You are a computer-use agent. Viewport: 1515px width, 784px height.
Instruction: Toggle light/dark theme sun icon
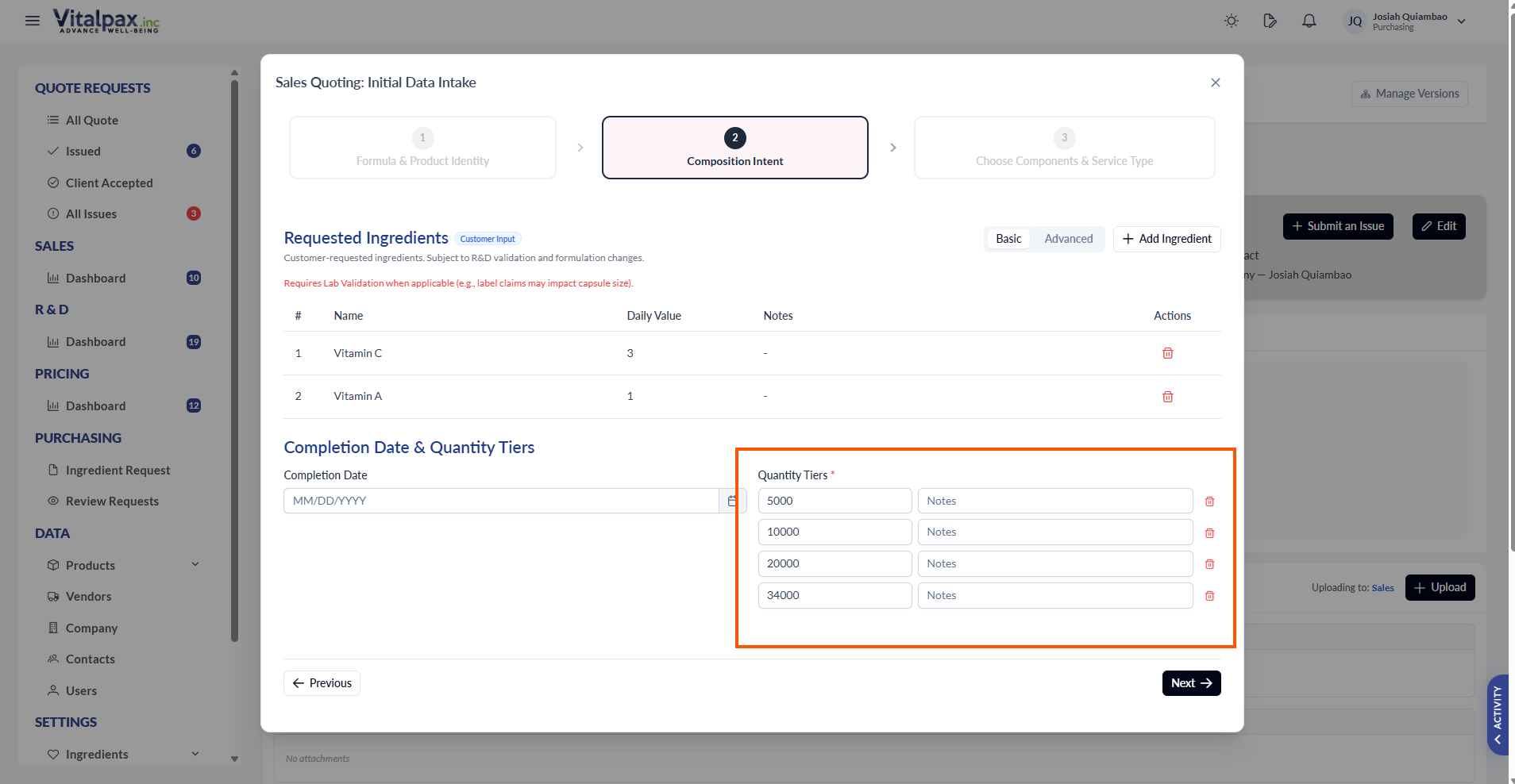click(x=1232, y=21)
